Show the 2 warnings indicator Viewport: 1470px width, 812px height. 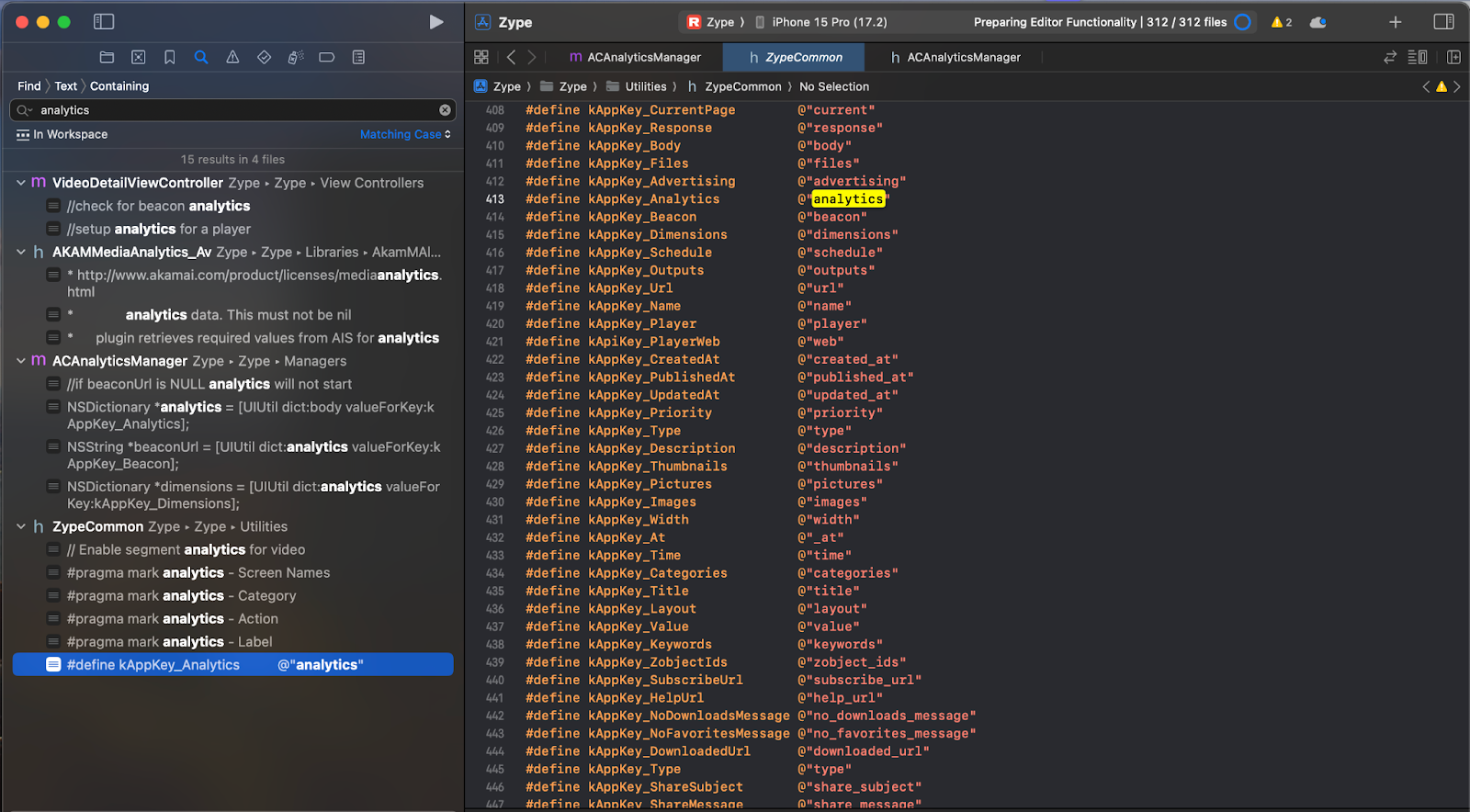point(1282,22)
